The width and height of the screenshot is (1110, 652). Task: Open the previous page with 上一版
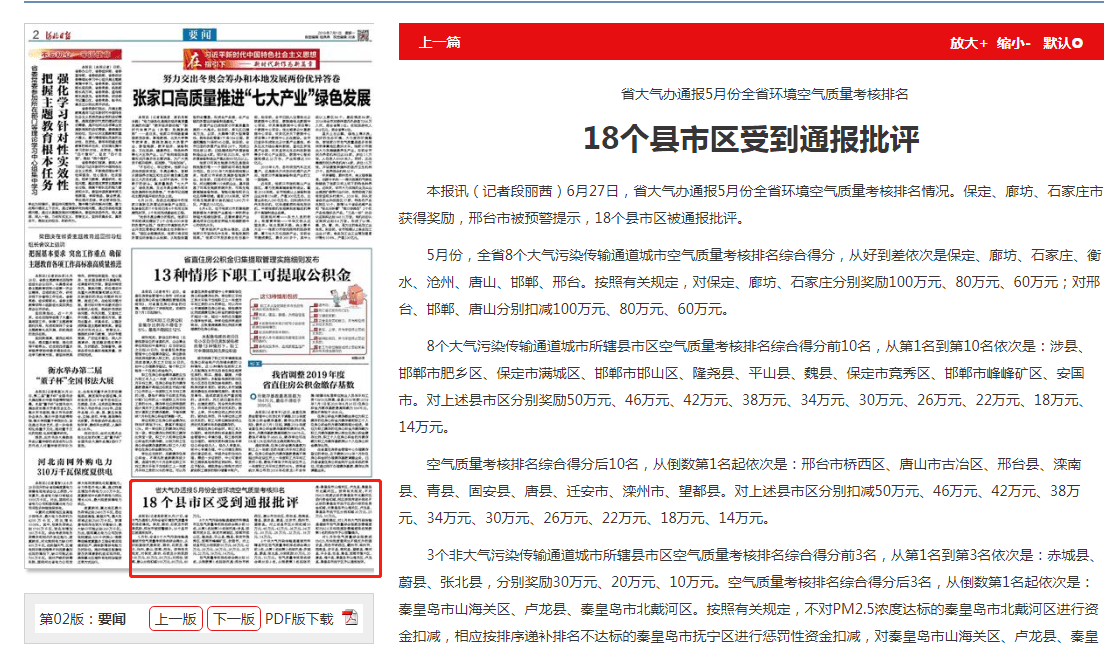click(176, 619)
